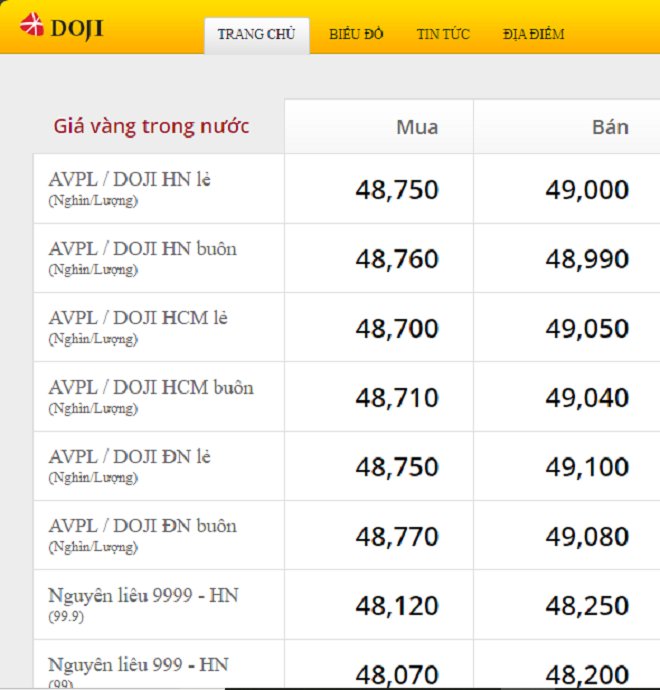Click the Bán price 48,250
This screenshot has height=690, width=660.
tap(587, 606)
